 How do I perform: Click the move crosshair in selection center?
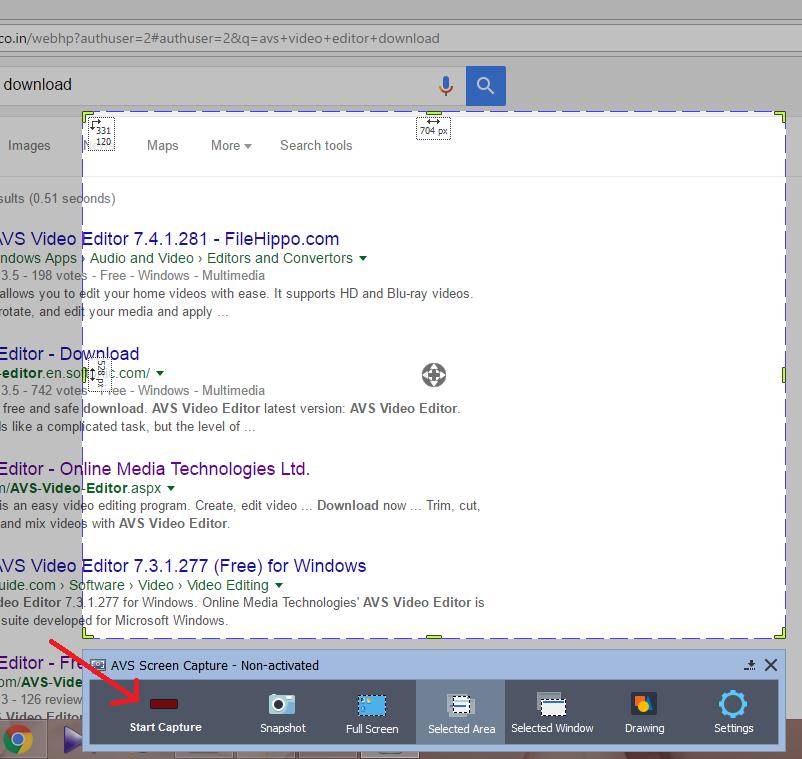point(434,375)
